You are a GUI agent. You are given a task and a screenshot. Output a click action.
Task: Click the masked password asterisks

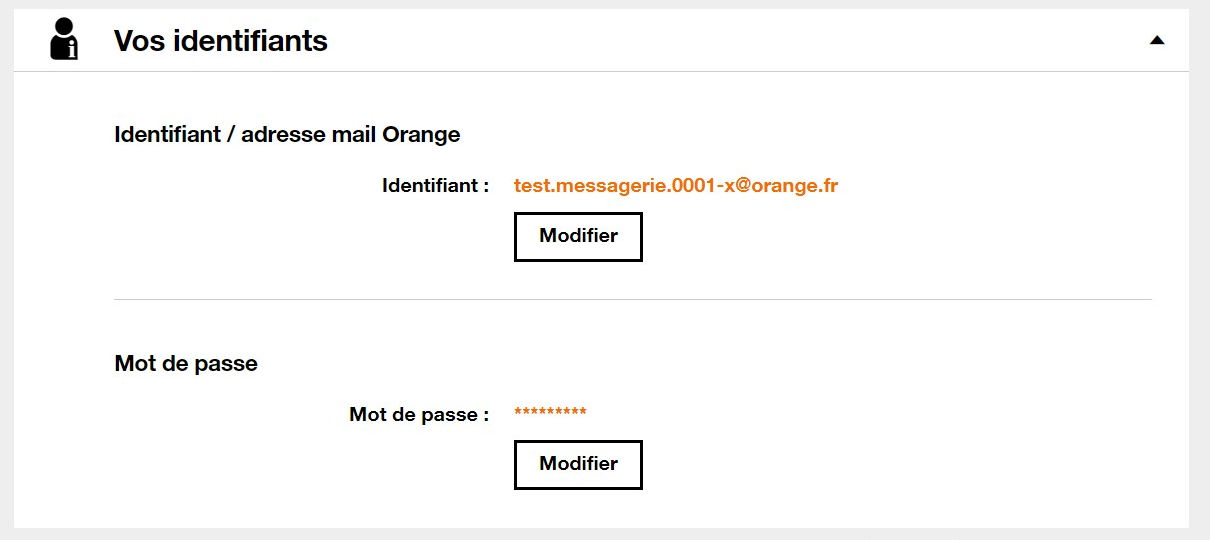coord(550,413)
